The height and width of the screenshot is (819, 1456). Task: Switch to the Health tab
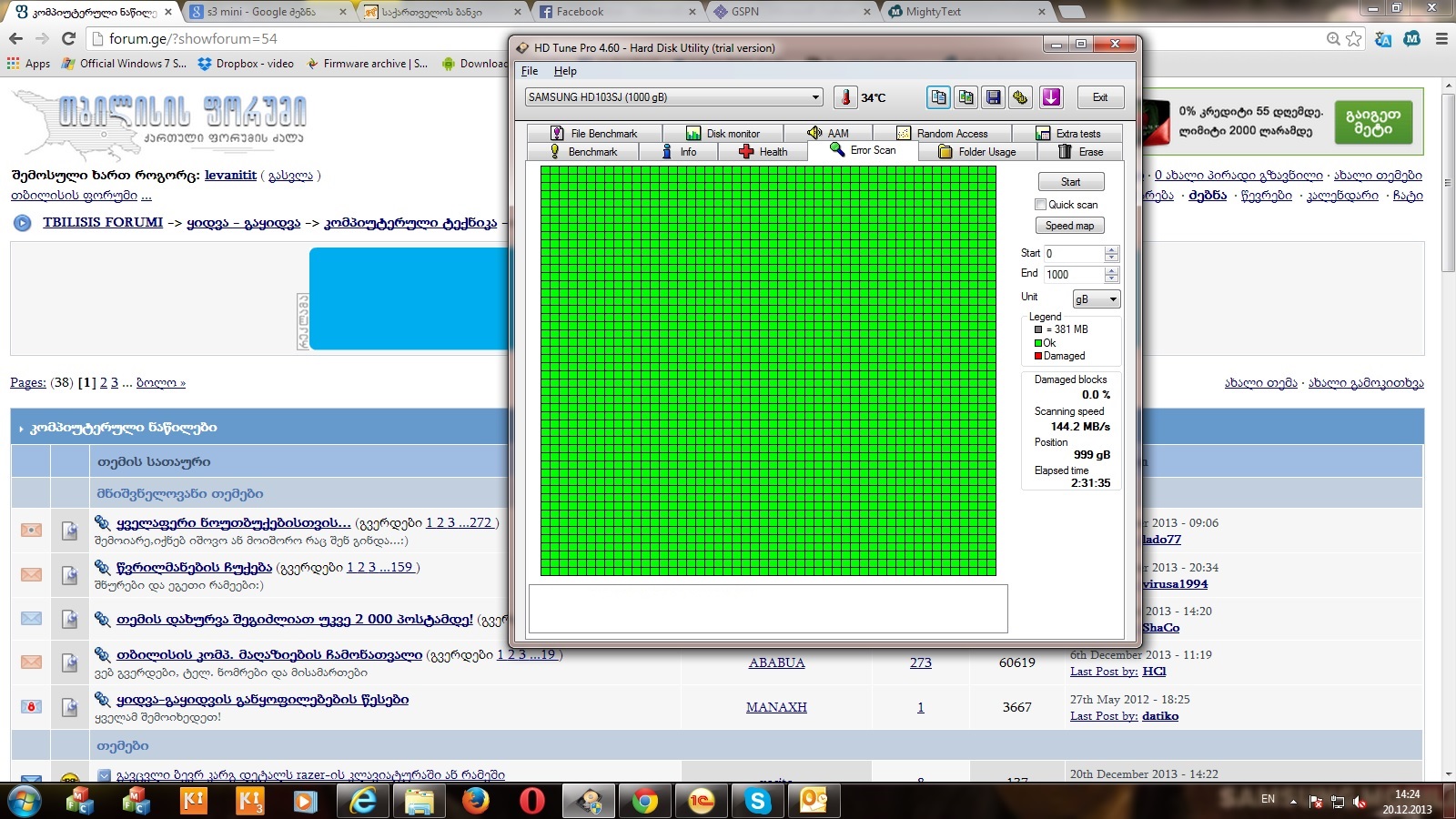[763, 152]
